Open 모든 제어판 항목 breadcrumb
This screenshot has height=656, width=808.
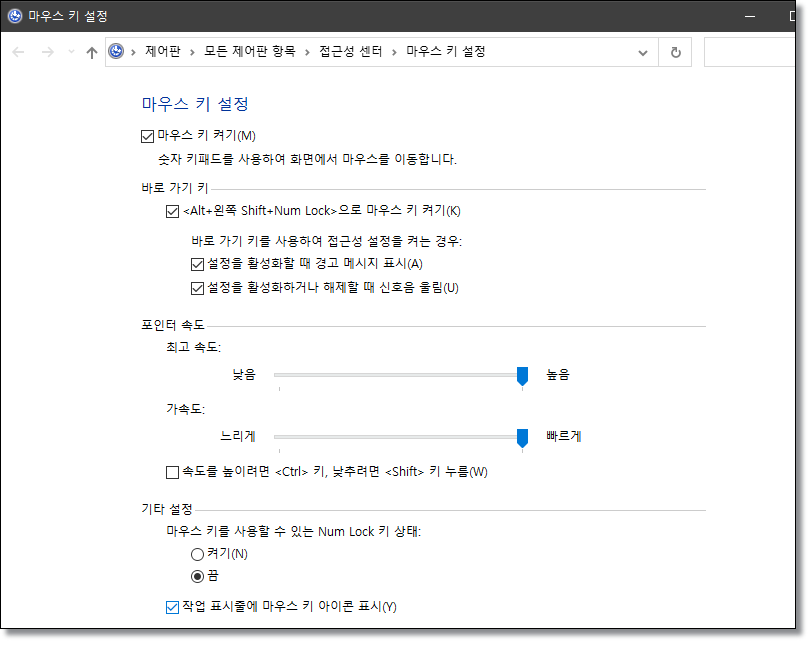coord(250,52)
